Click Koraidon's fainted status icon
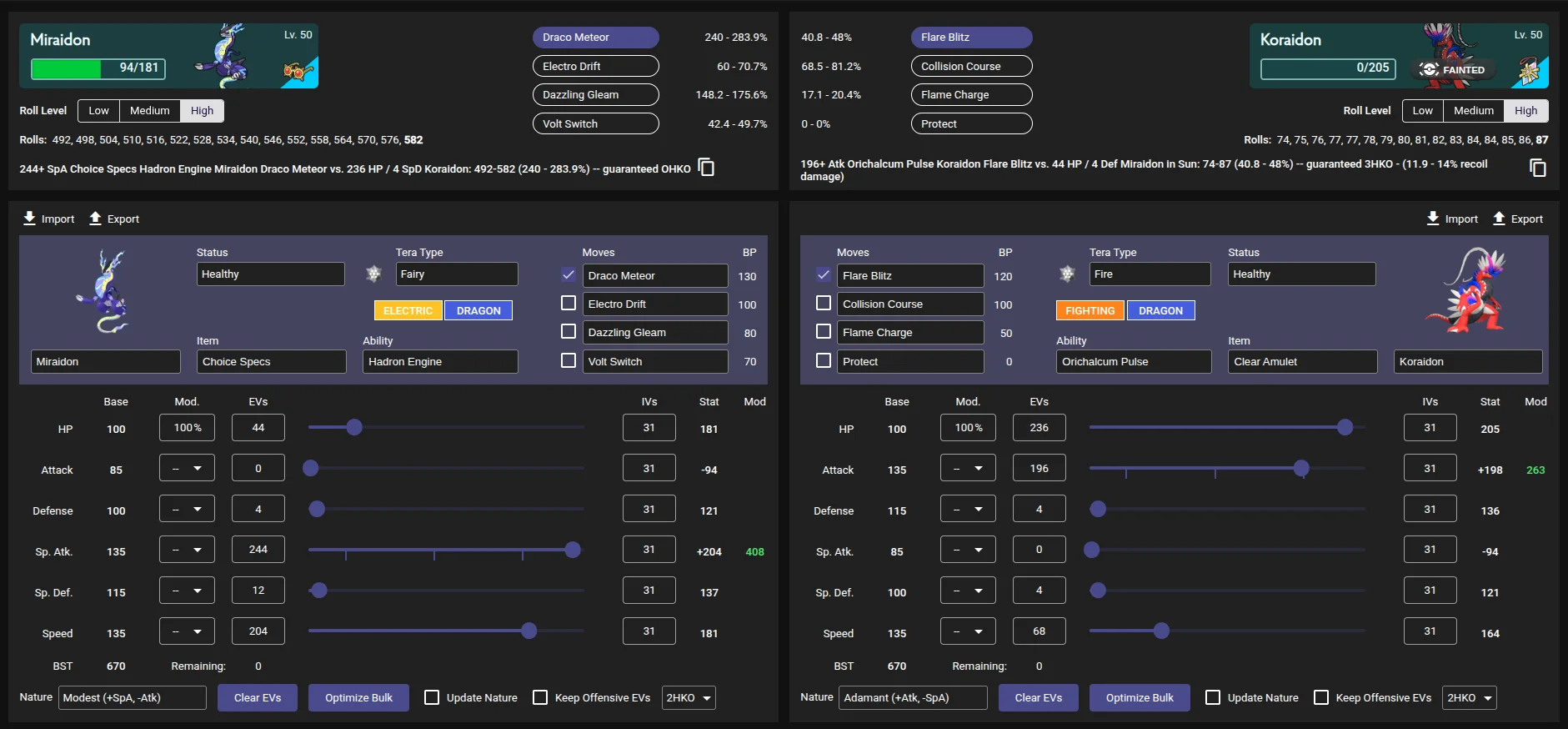This screenshot has height=729, width=1568. point(1429,69)
